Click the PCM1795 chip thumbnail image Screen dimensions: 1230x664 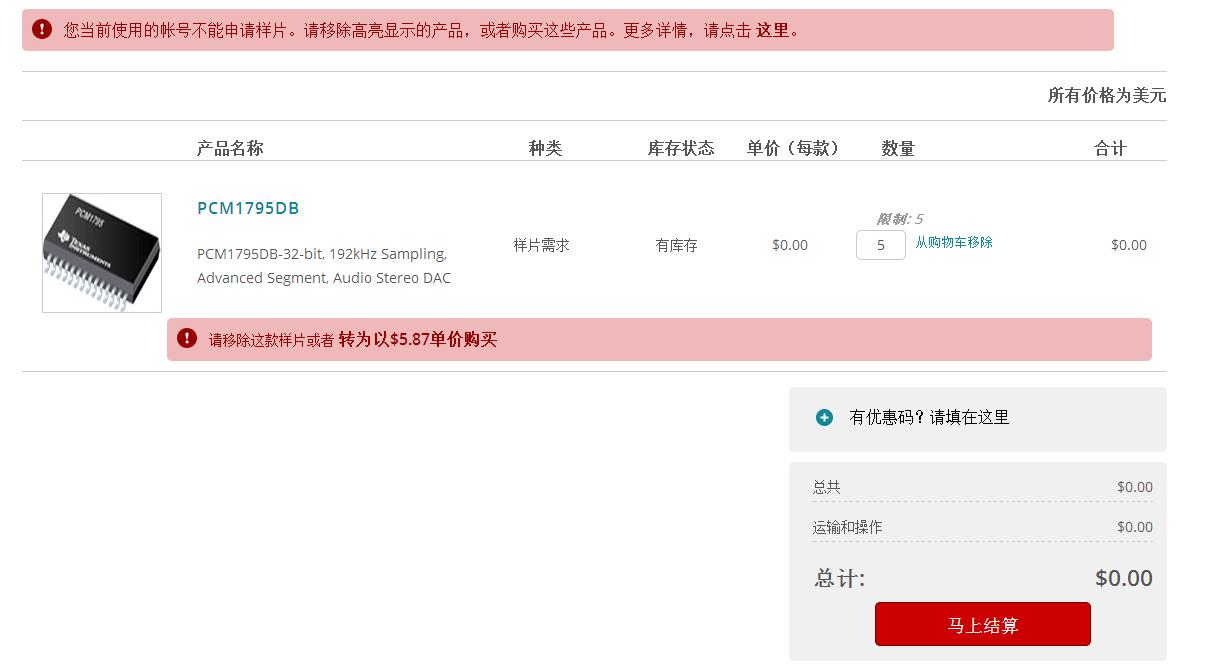point(102,252)
